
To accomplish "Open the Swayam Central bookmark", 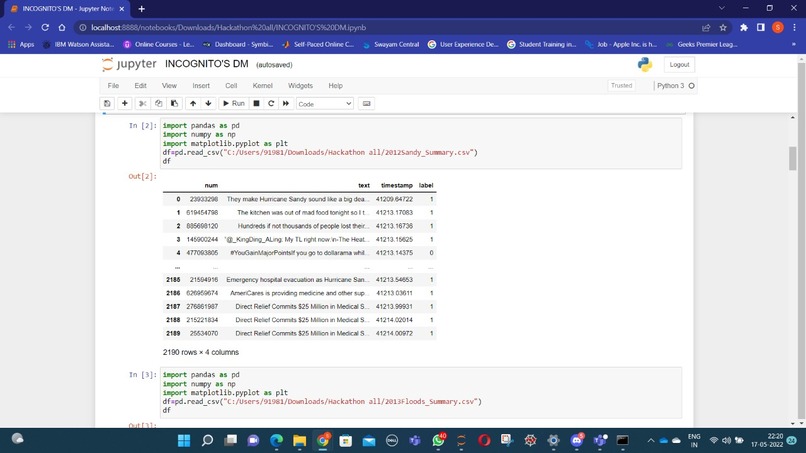I will coord(391,44).
